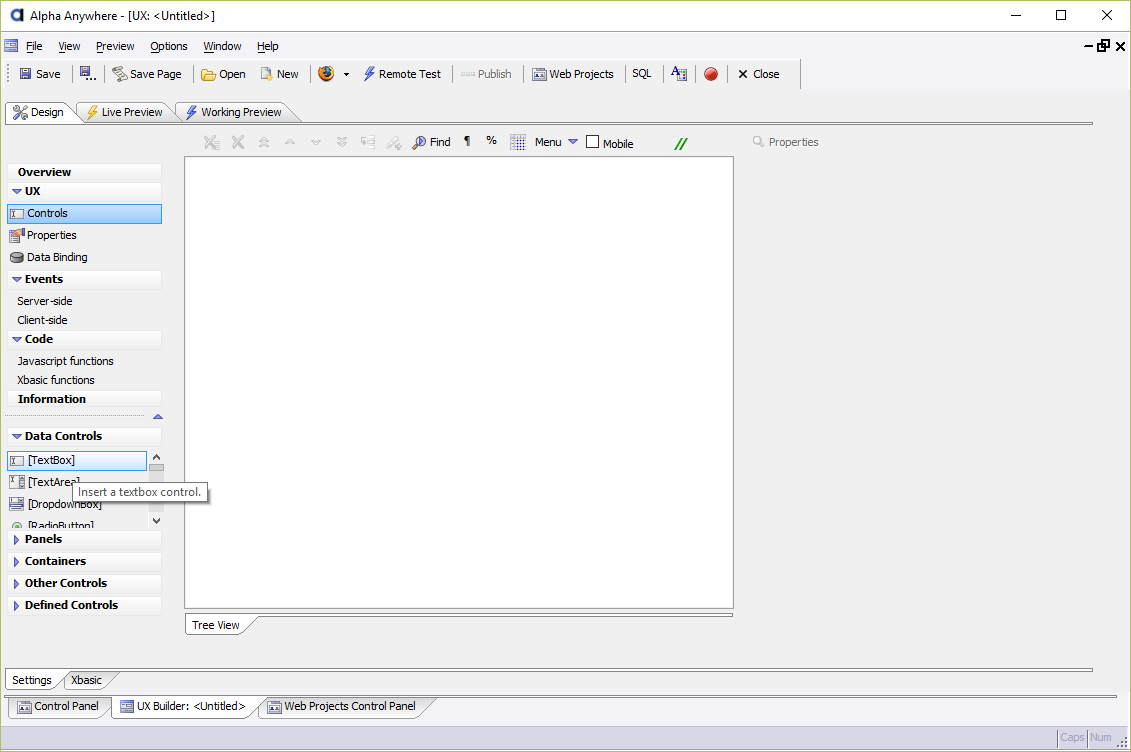Click the red record circle icon
This screenshot has height=752, width=1131.
[x=710, y=74]
